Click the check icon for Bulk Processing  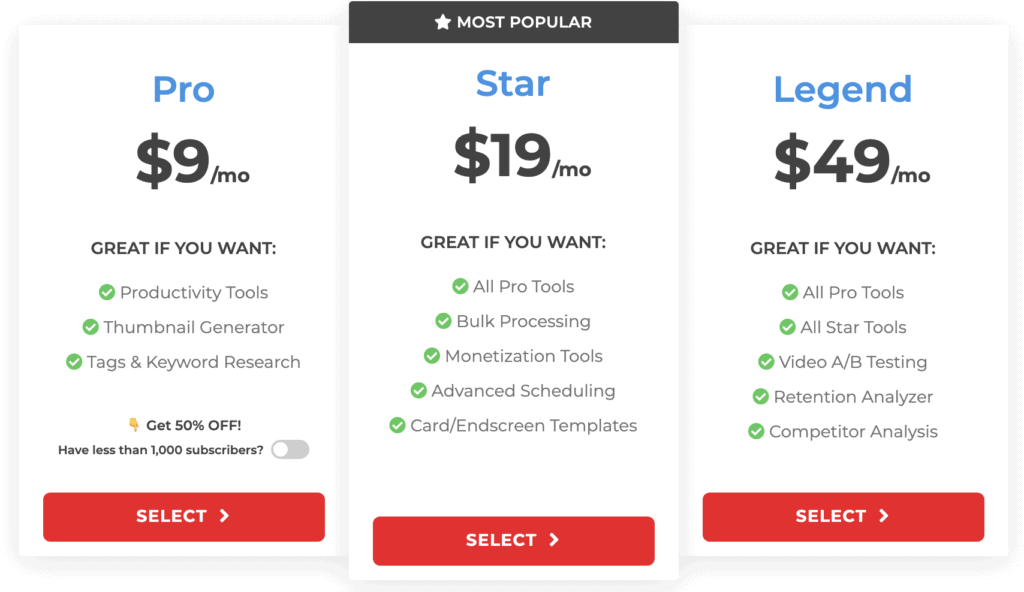pos(443,321)
